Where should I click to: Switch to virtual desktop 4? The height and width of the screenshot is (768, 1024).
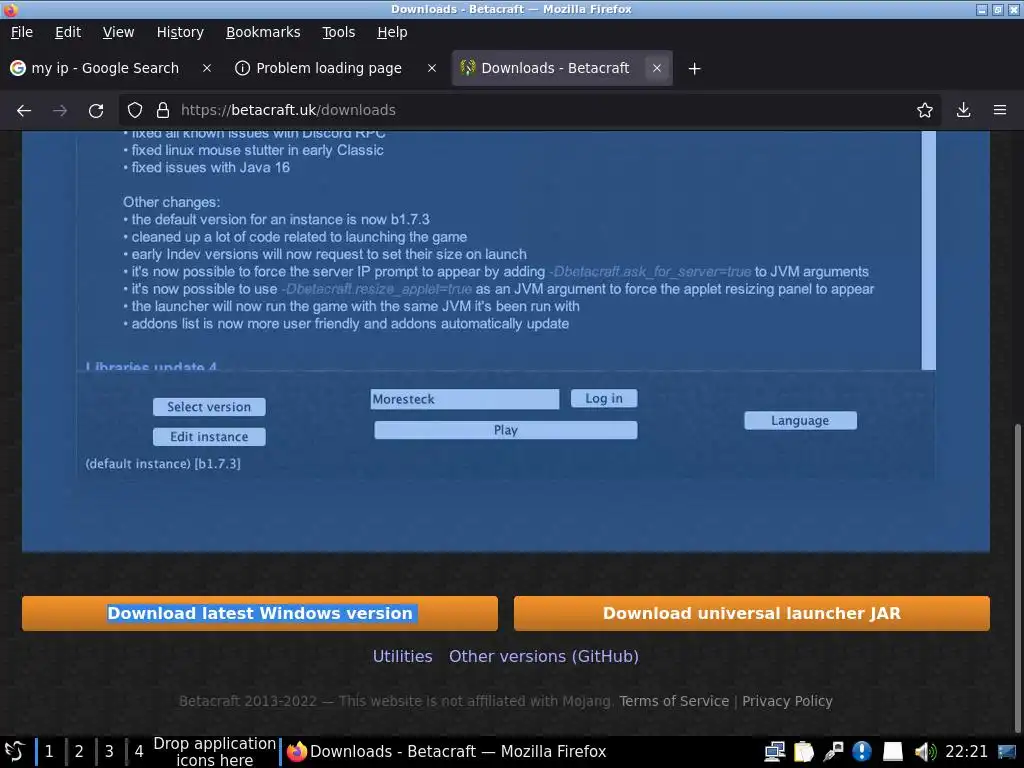(138, 752)
